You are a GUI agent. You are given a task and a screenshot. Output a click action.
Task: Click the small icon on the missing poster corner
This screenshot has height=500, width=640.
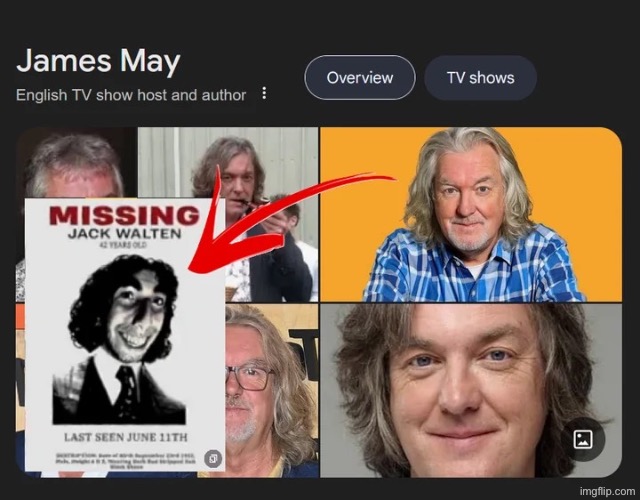pos(213,459)
